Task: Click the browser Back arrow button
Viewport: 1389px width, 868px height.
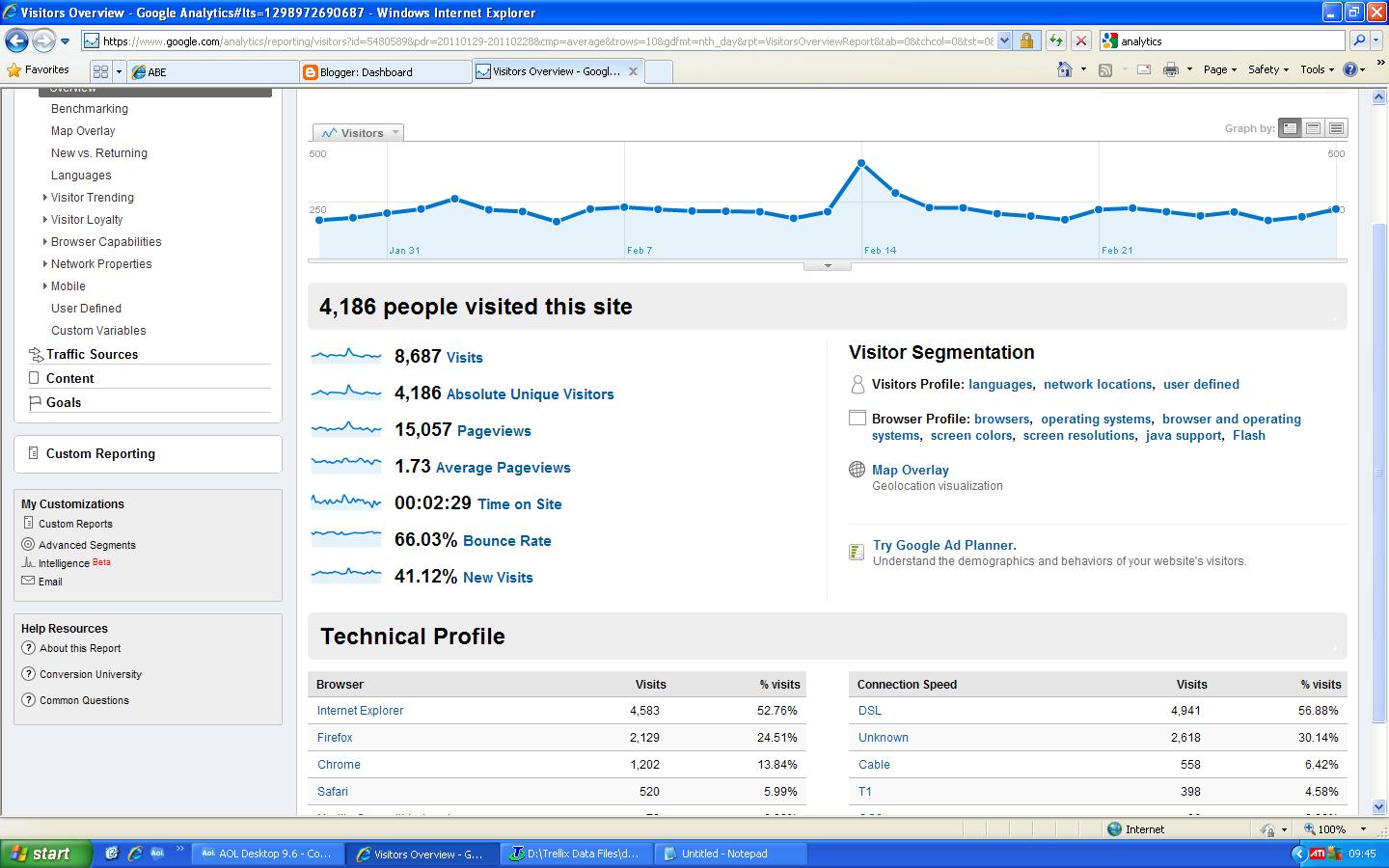Action: tap(17, 41)
